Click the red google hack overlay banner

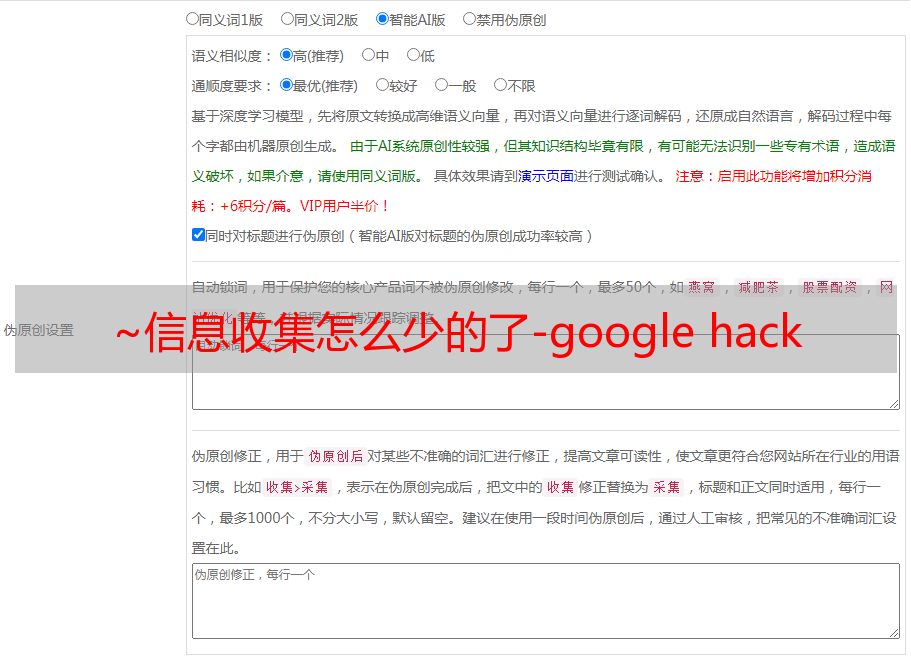click(456, 329)
